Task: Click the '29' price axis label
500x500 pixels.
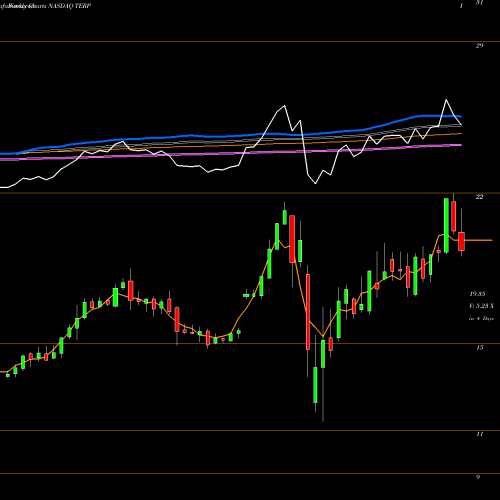Action: (479, 46)
